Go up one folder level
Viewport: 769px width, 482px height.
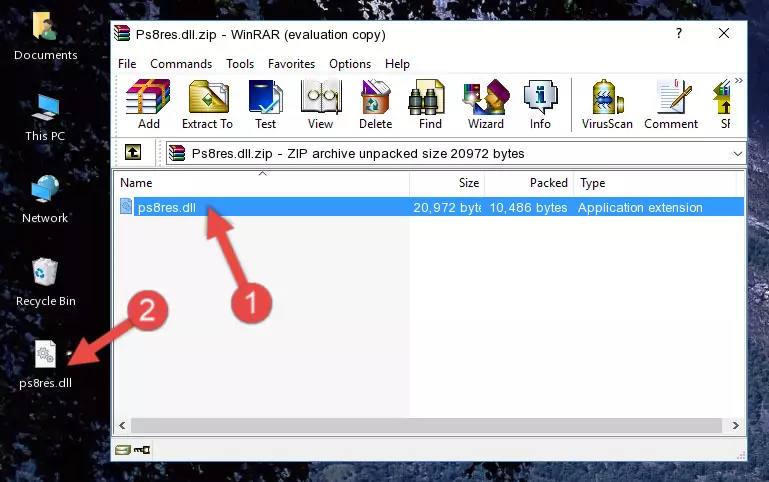point(133,152)
